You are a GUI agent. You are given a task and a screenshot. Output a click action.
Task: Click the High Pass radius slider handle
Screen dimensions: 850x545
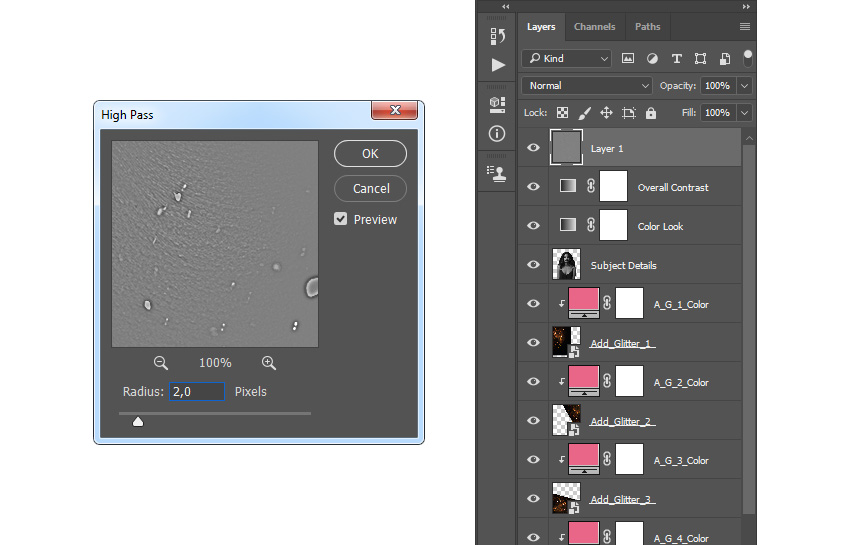[x=138, y=421]
